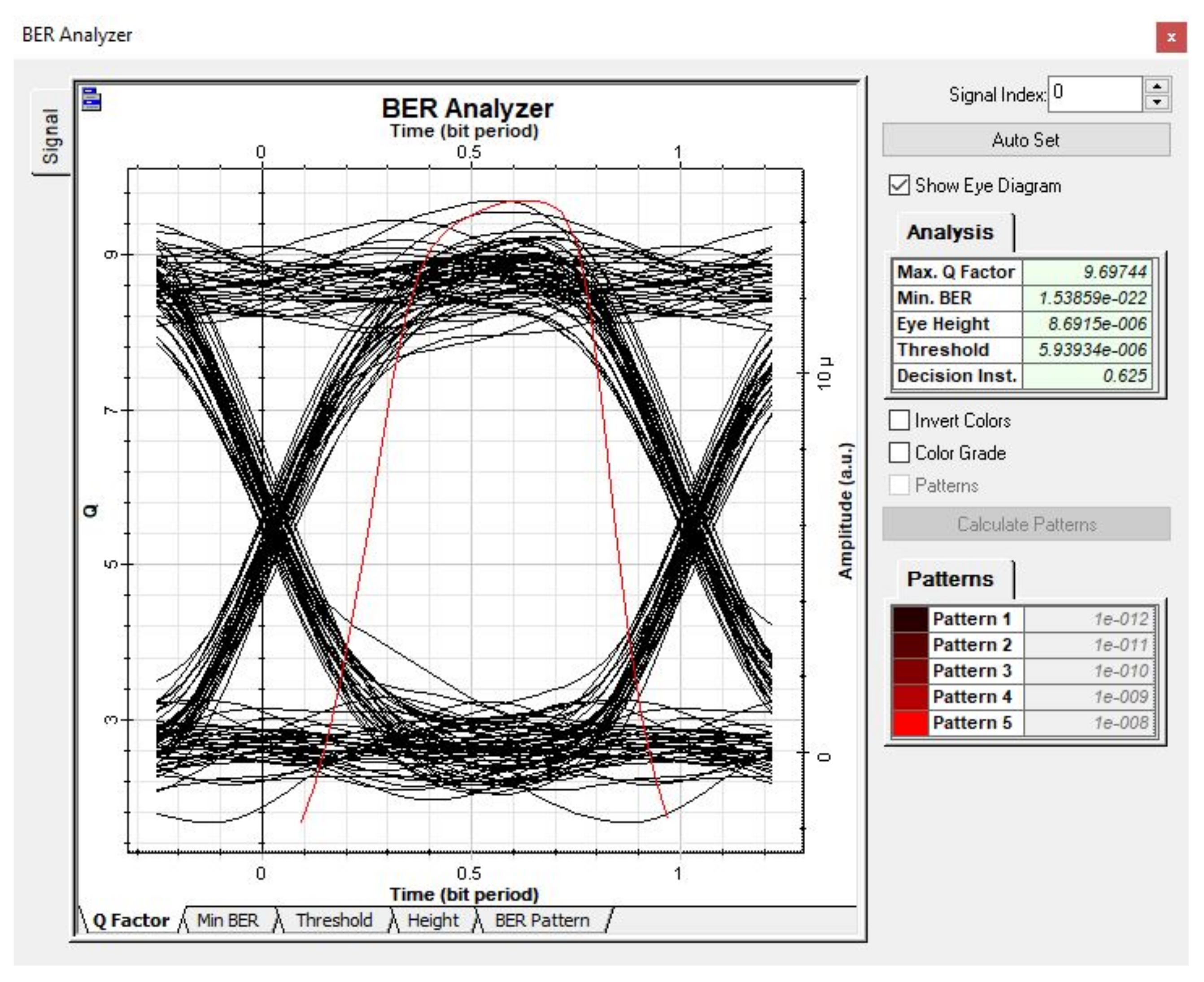Switch to the BER Pattern tab
Viewport: 1204px width, 982px height.
pyautogui.click(x=541, y=921)
